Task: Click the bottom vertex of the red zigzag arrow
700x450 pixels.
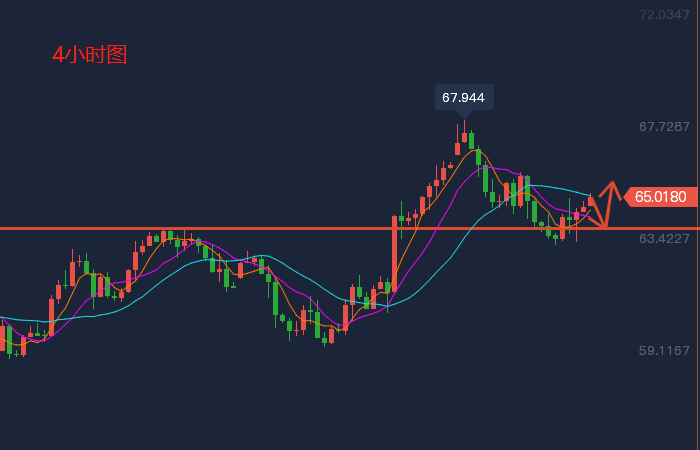Action: (605, 227)
